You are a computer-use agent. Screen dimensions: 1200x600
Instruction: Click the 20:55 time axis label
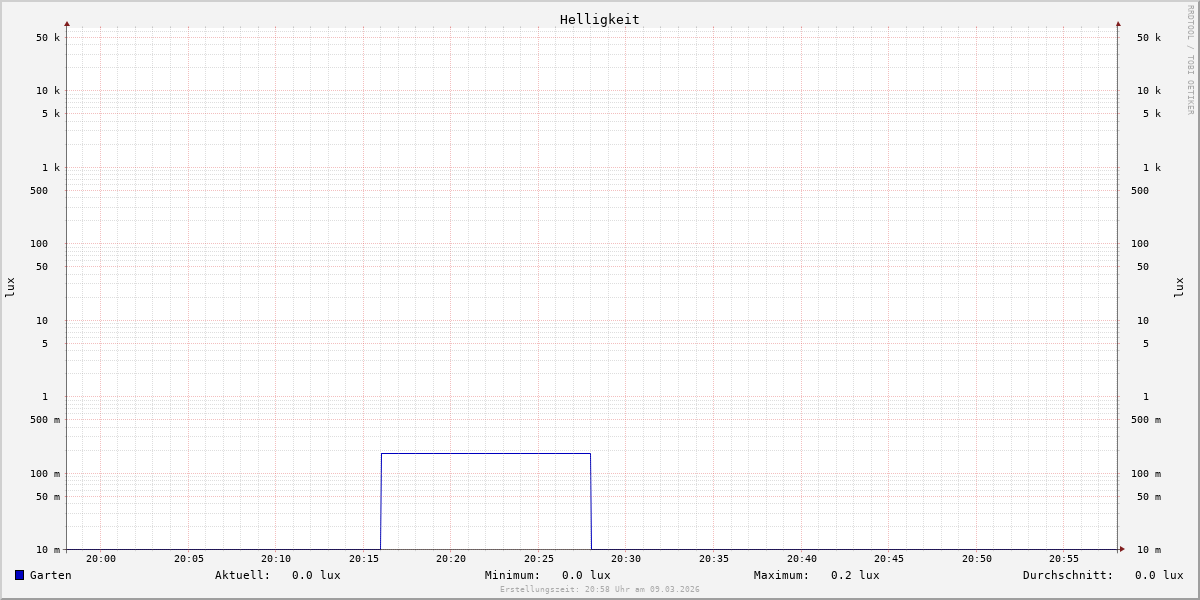pos(1064,559)
